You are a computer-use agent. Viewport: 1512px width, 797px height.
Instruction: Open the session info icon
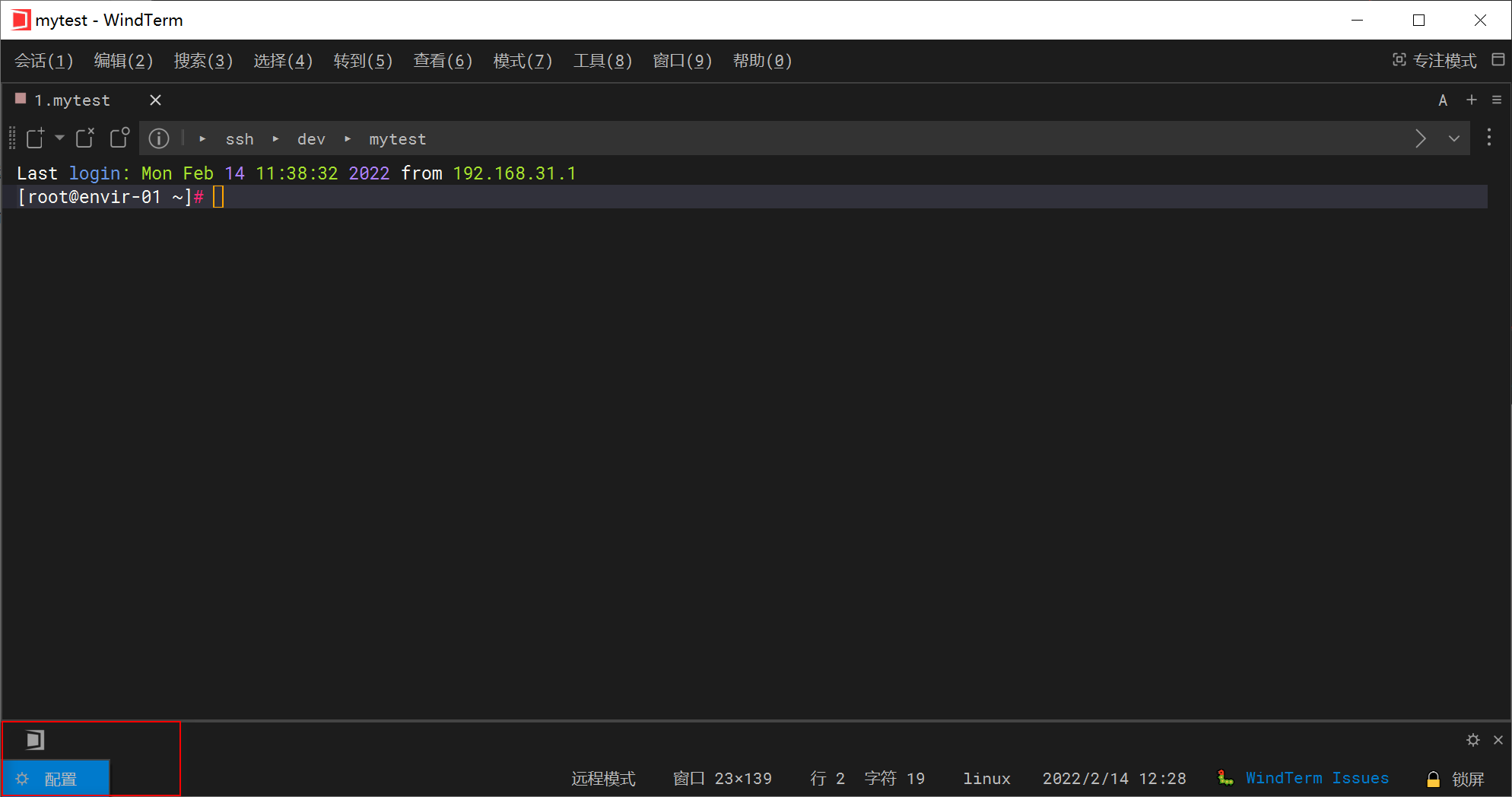click(159, 138)
